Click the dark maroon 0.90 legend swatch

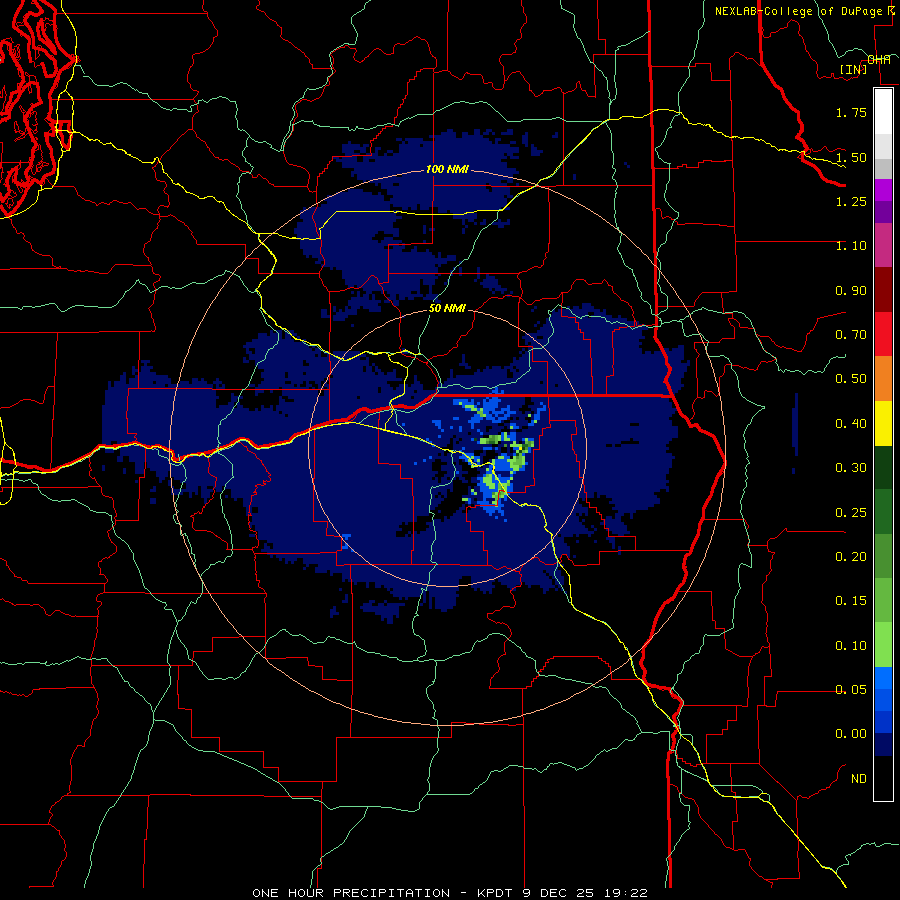[x=883, y=289]
